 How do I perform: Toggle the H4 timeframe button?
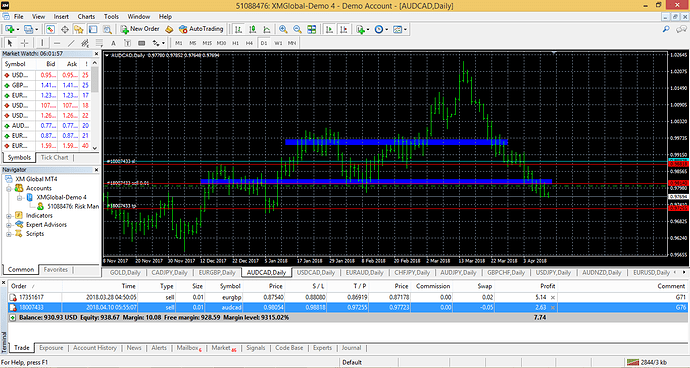[250, 43]
